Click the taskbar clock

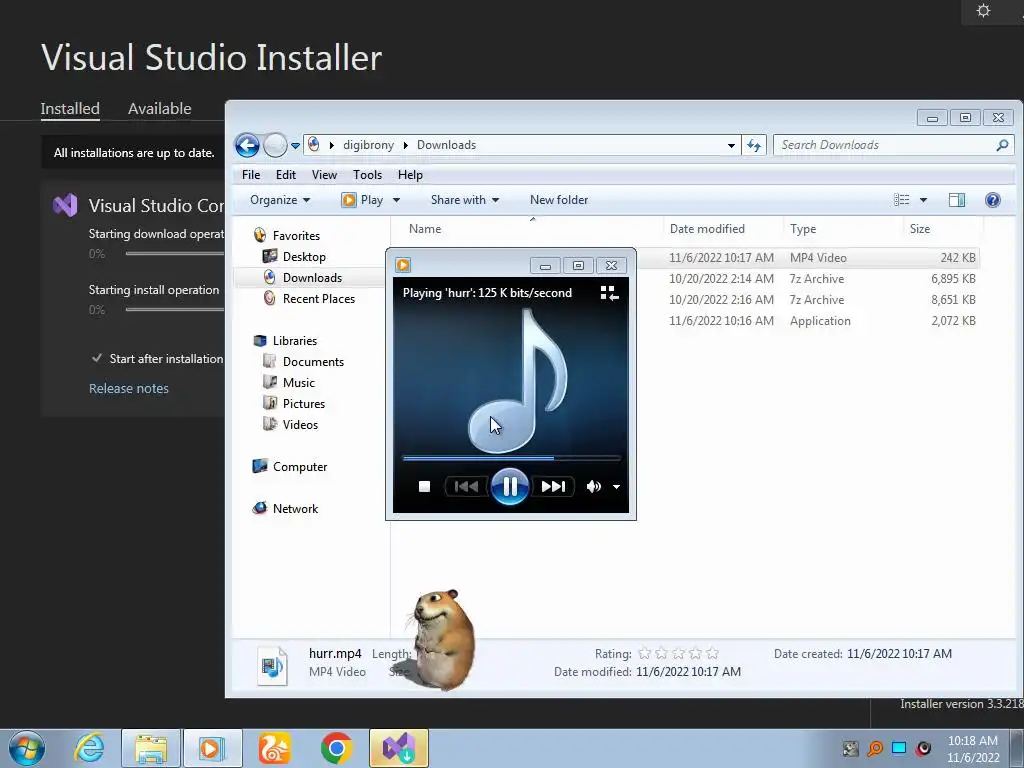[973, 749]
